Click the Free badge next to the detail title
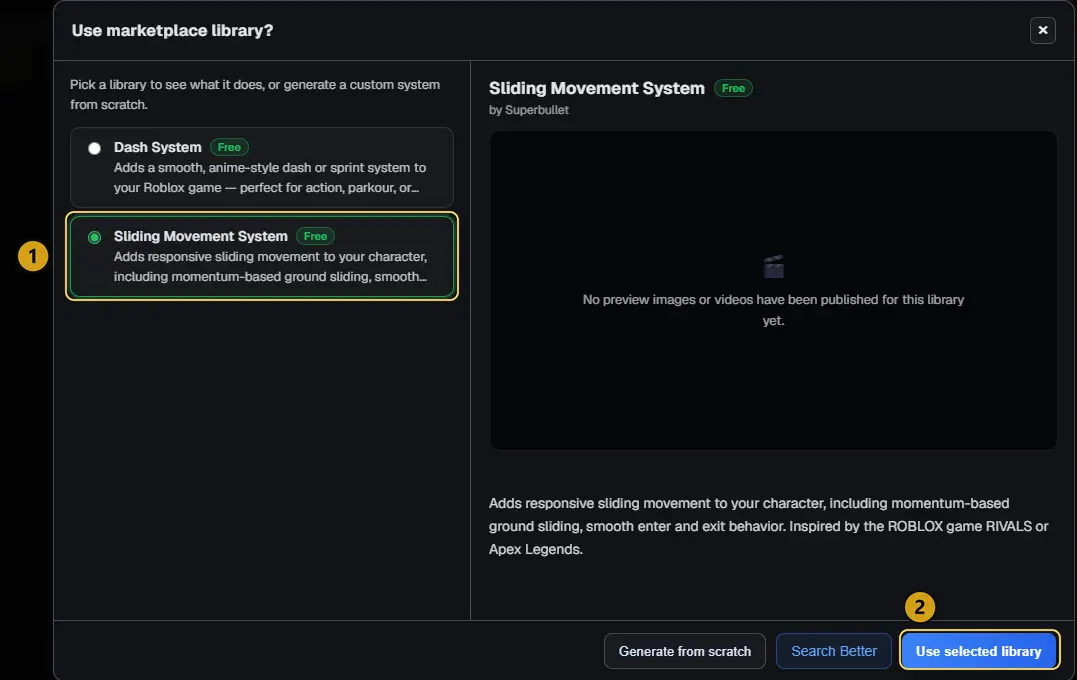1077x680 pixels. click(733, 88)
